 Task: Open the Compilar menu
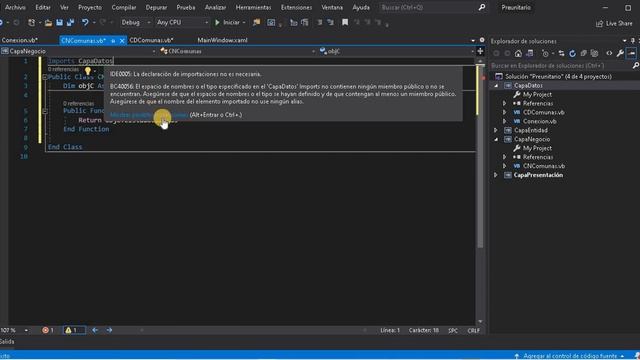(124, 7)
